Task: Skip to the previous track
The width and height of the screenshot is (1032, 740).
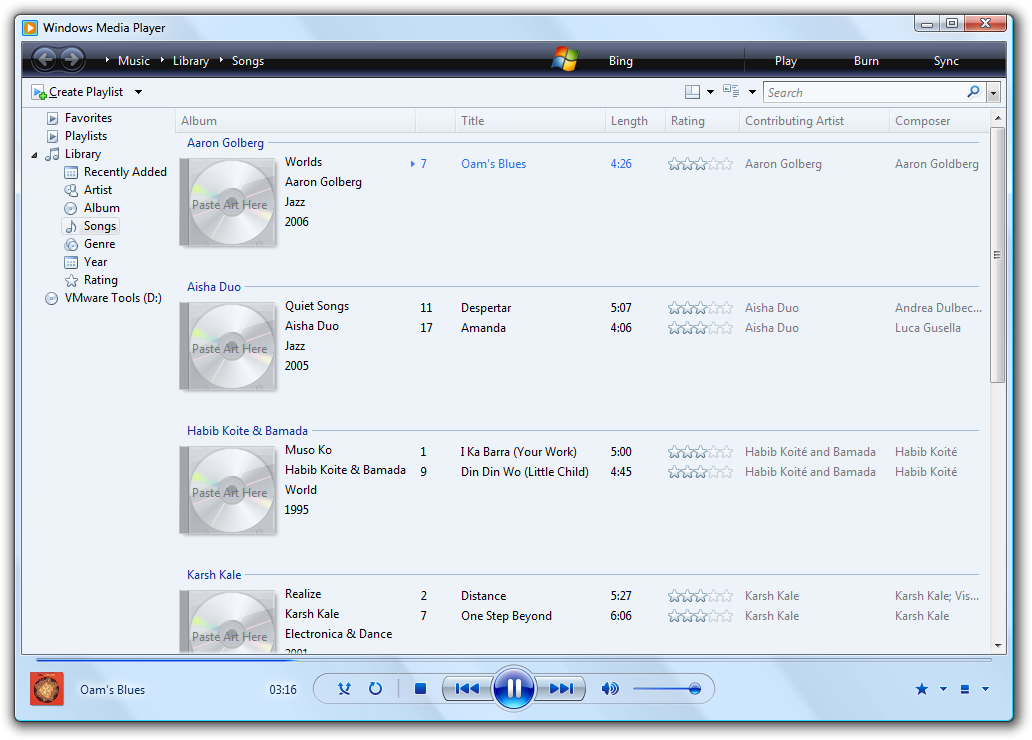Action: tap(467, 689)
